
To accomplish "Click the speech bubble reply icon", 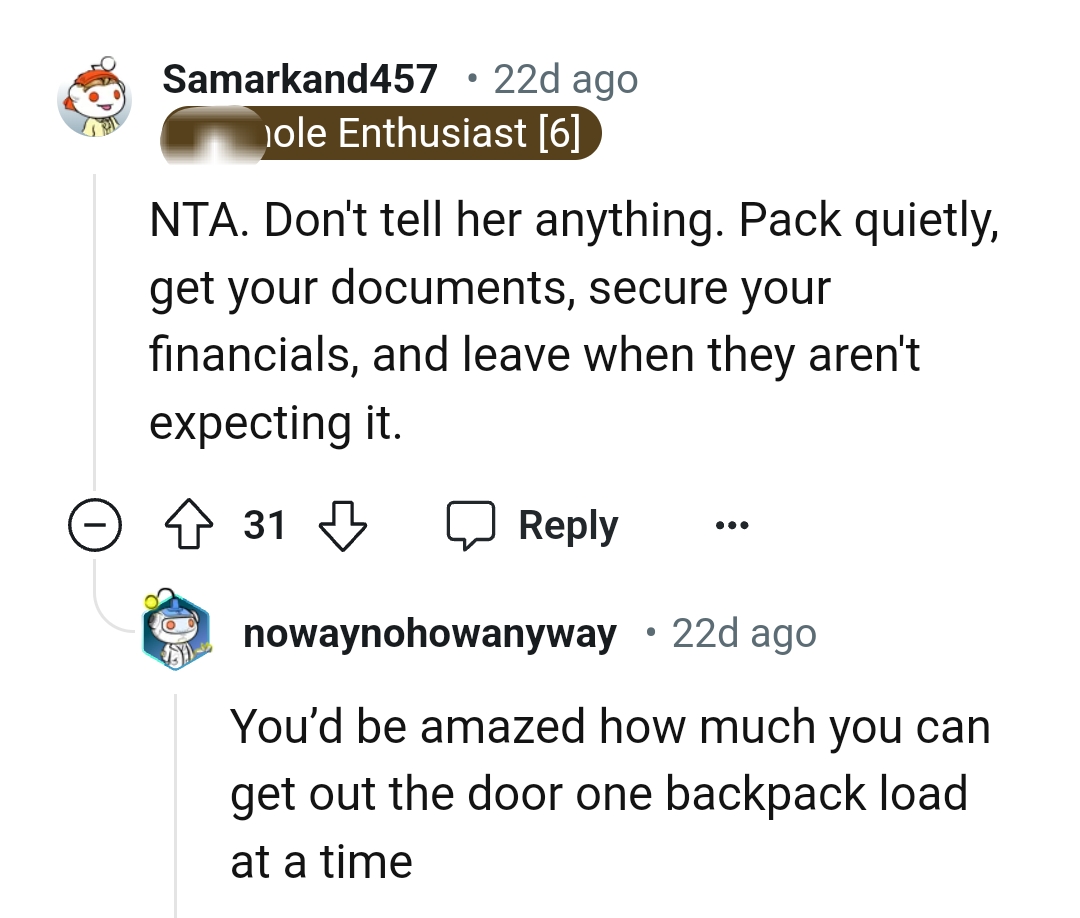I will (473, 524).
